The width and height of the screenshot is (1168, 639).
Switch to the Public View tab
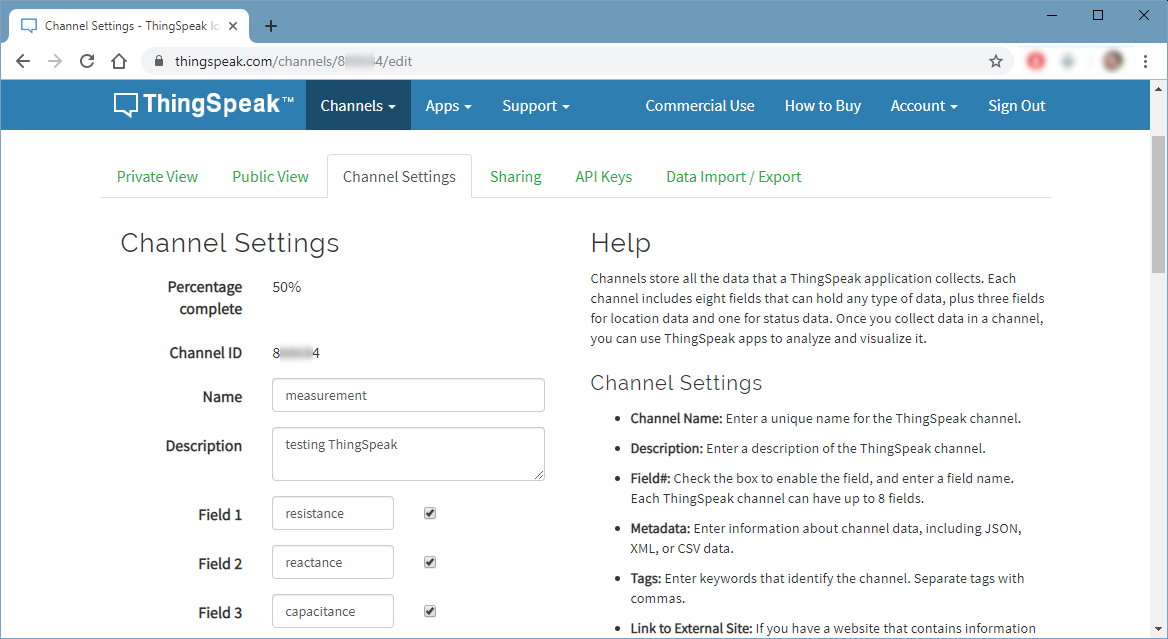pyautogui.click(x=270, y=177)
